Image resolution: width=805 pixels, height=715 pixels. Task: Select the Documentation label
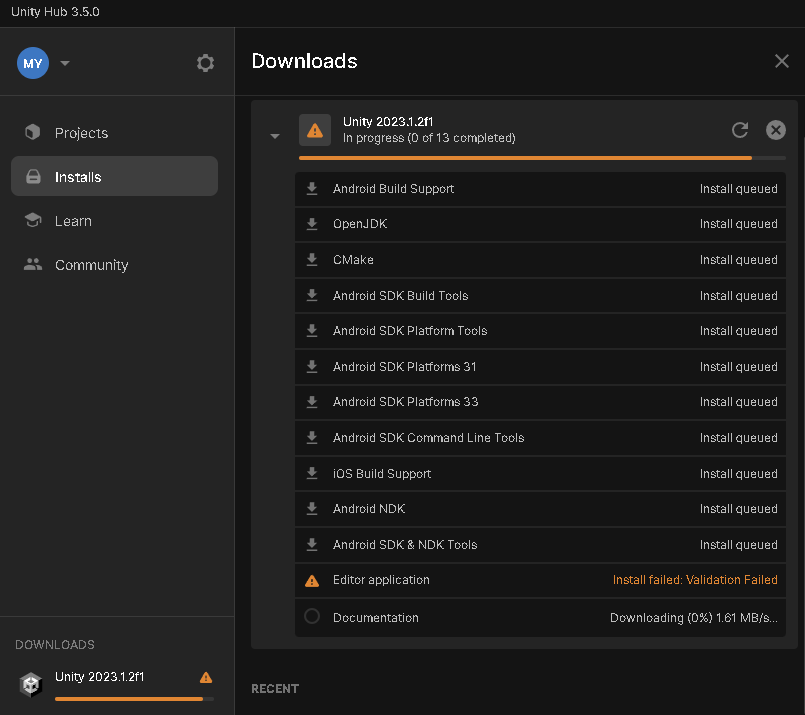tap(376, 617)
